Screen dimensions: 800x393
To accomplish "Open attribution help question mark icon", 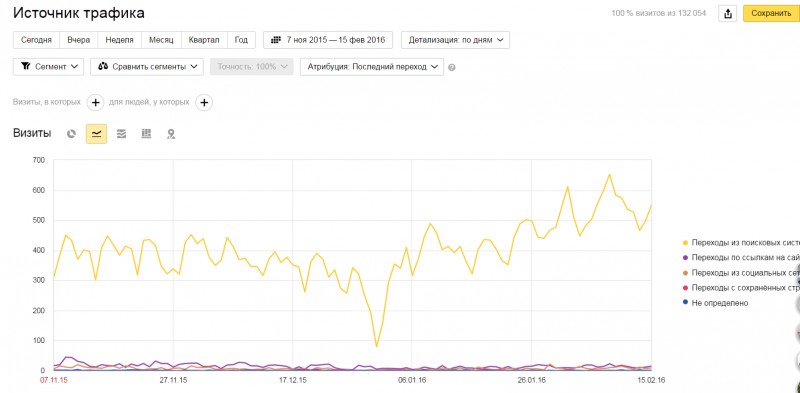I will pos(452,67).
